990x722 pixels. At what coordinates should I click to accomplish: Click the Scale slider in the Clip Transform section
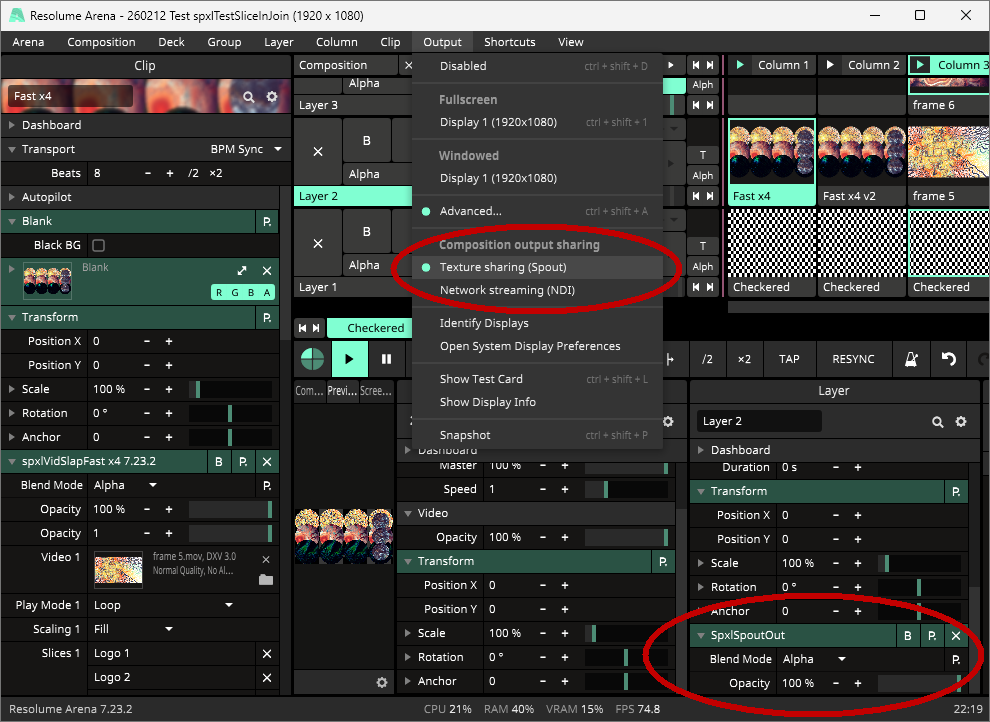(230, 389)
